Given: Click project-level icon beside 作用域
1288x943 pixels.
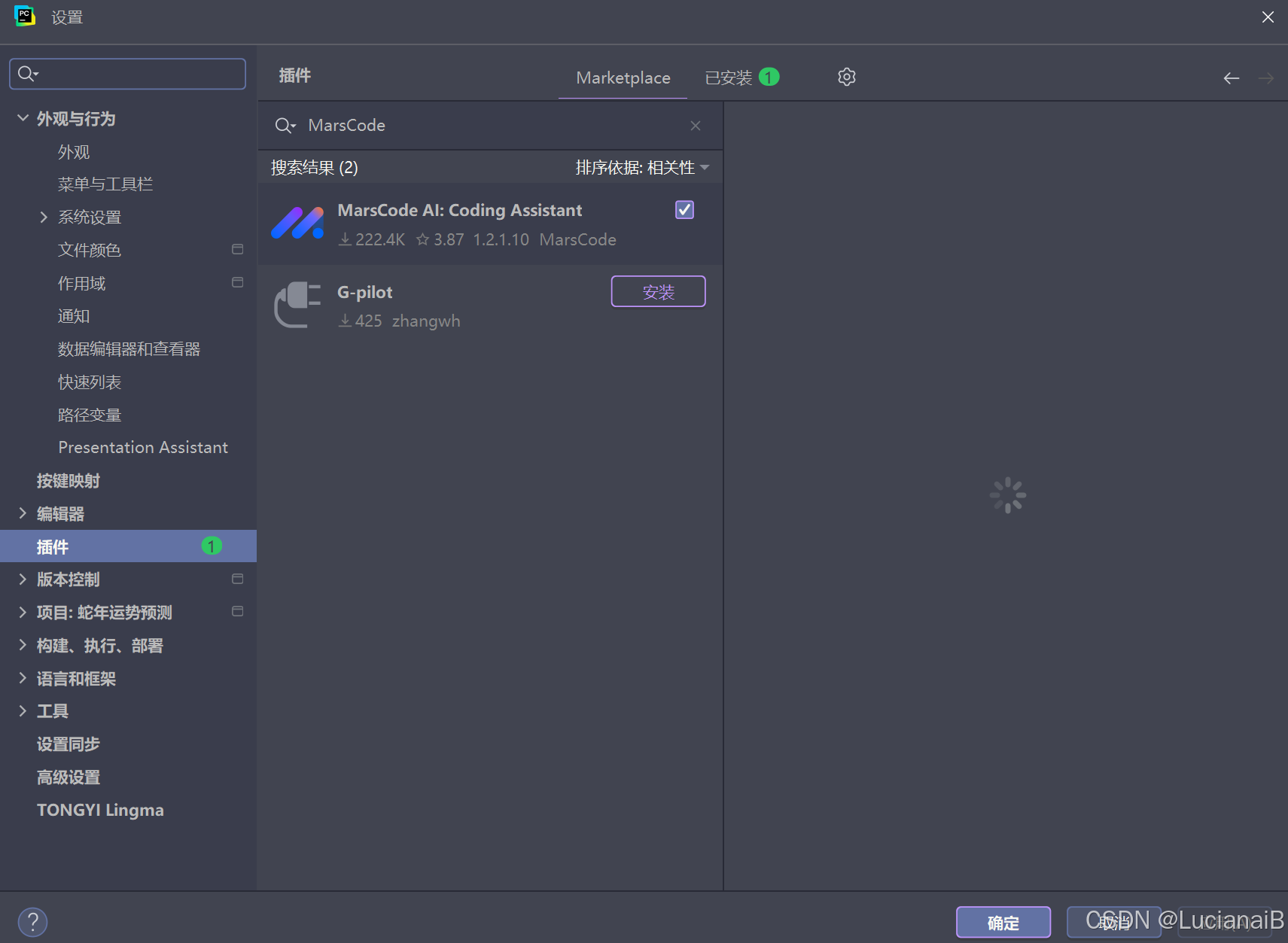Looking at the screenshot, I should click(238, 282).
